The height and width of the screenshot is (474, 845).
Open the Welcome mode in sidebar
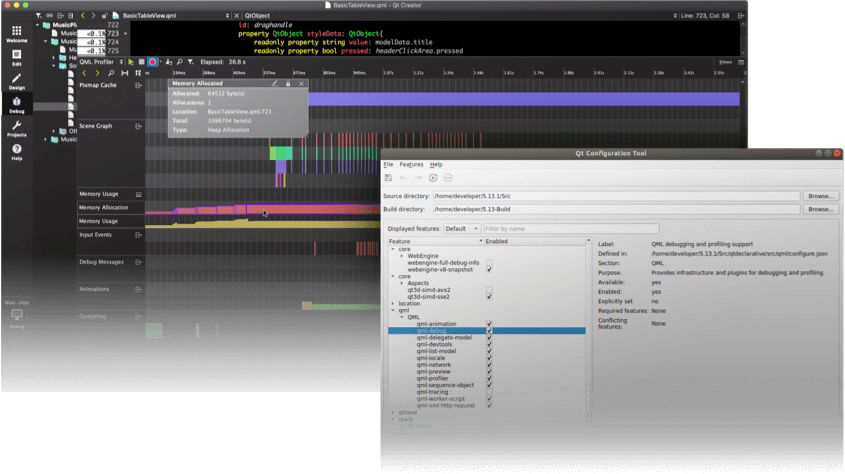click(16, 33)
